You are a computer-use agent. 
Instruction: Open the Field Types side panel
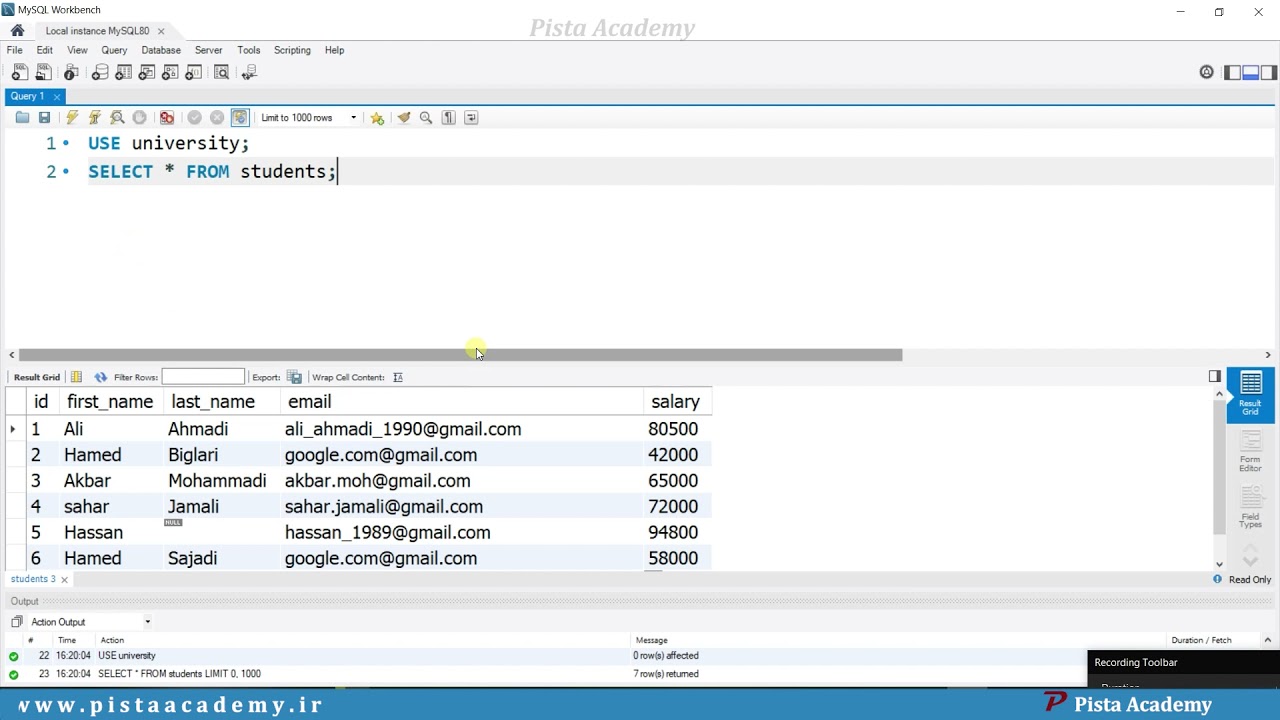1250,508
